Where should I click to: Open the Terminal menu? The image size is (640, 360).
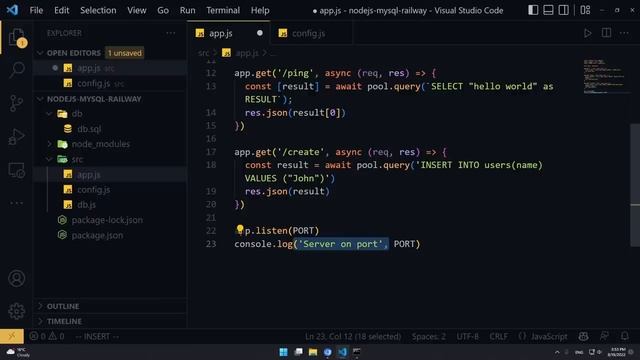[223, 10]
